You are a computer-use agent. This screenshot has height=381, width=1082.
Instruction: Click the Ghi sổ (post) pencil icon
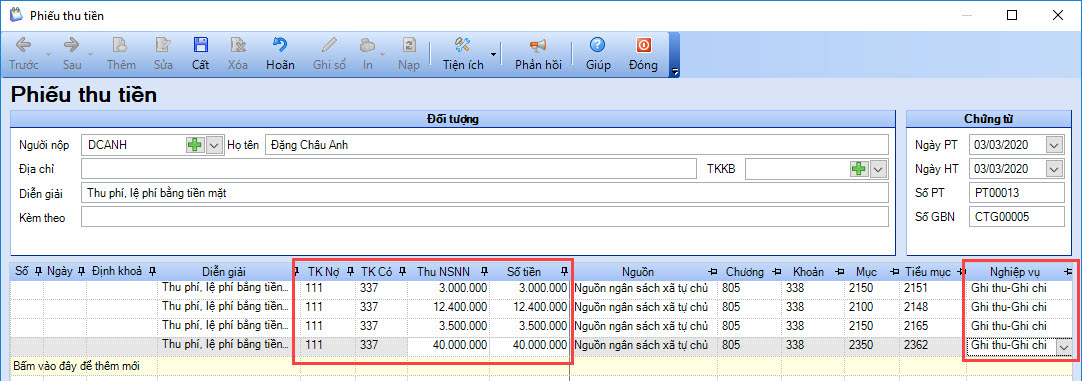tap(330, 46)
